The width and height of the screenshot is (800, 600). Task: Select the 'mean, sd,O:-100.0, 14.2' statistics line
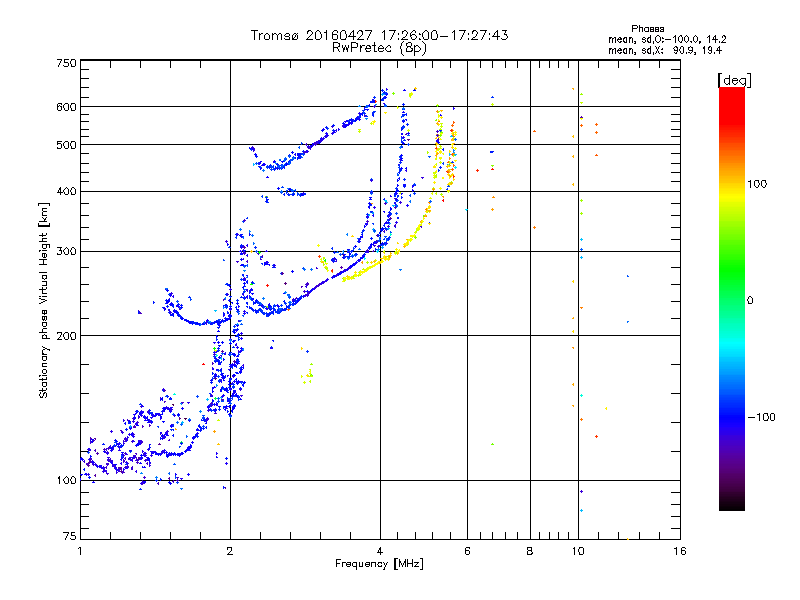click(667, 39)
